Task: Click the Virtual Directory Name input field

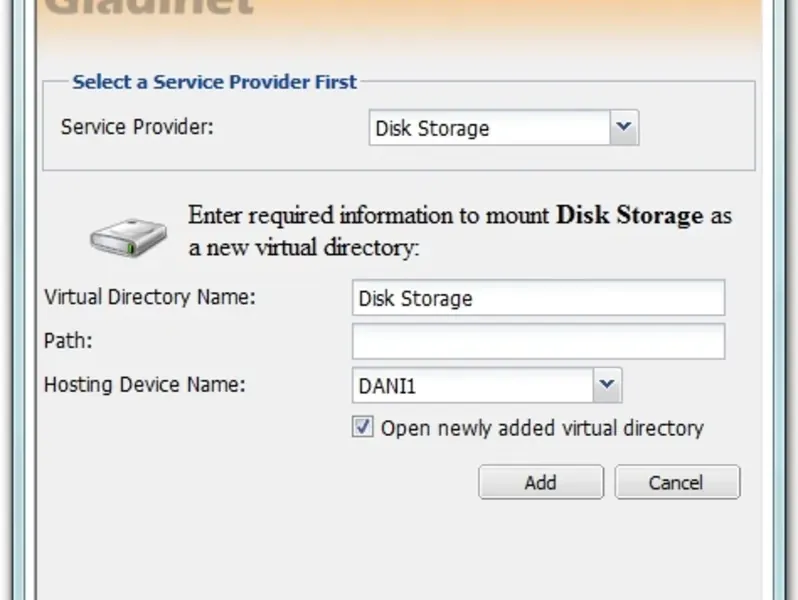Action: point(538,298)
